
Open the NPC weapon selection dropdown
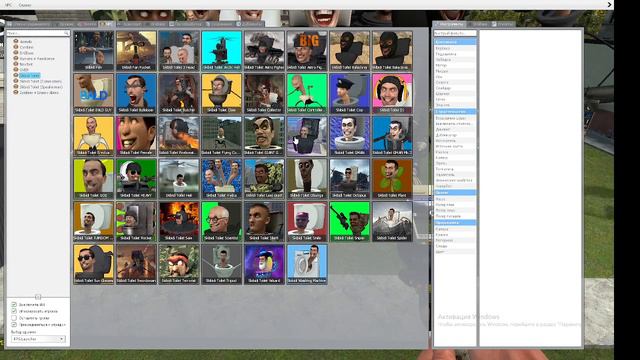(38, 339)
